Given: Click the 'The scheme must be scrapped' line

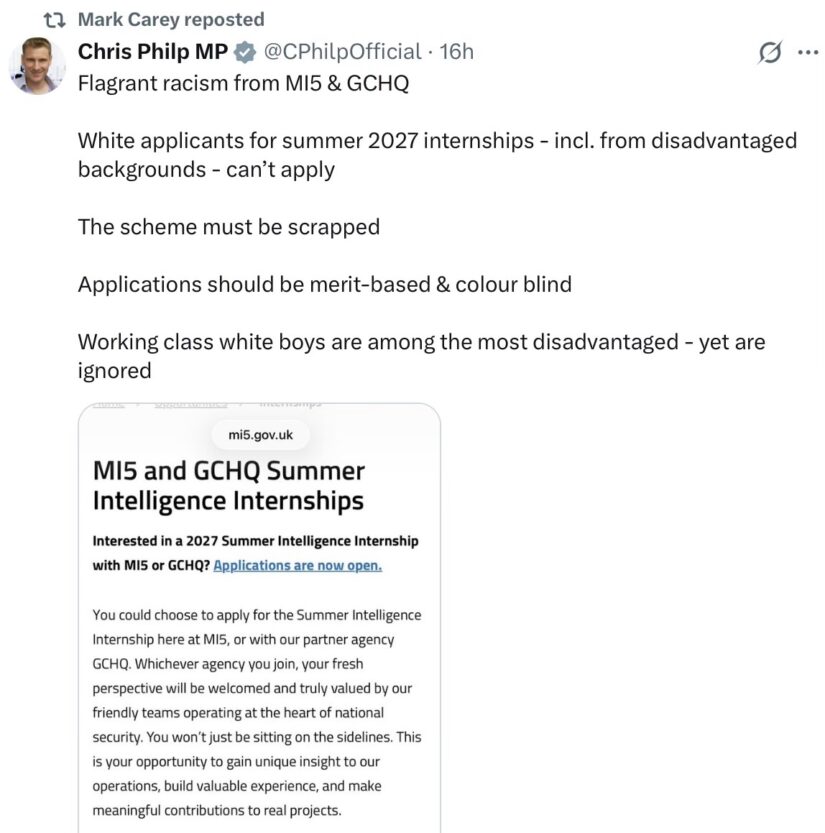Looking at the screenshot, I should pos(229,227).
